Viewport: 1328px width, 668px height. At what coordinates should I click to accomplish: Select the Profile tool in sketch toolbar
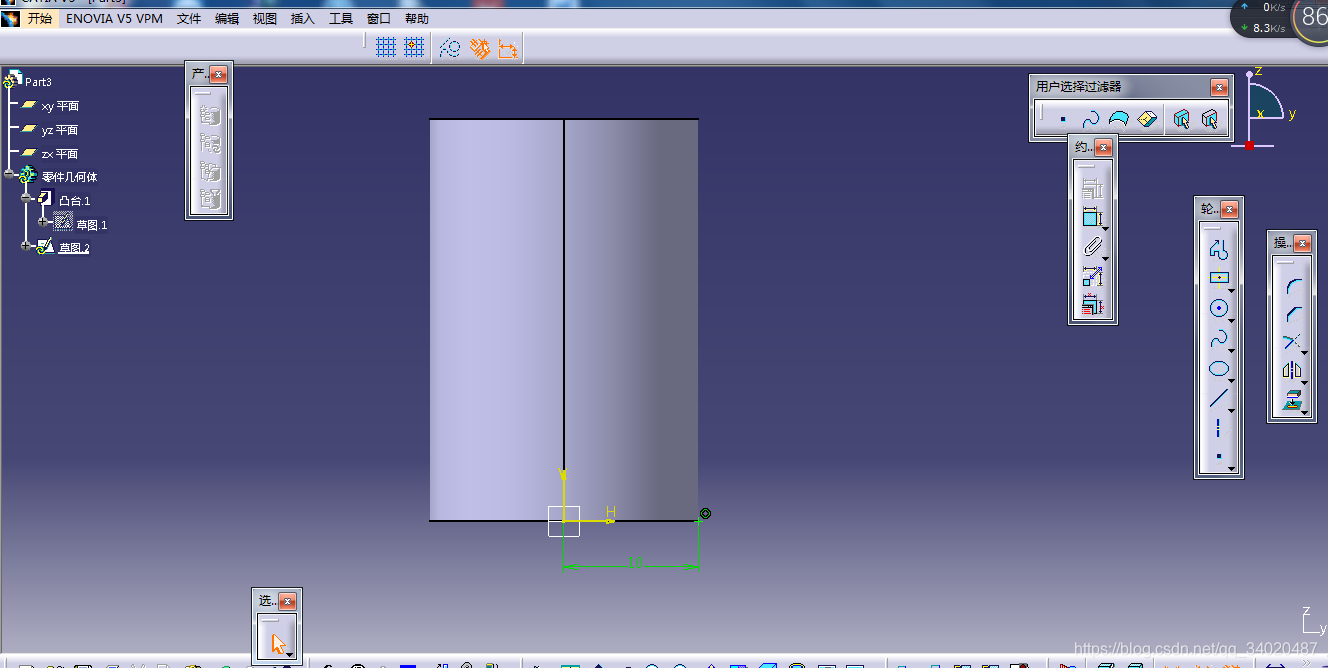click(1218, 249)
